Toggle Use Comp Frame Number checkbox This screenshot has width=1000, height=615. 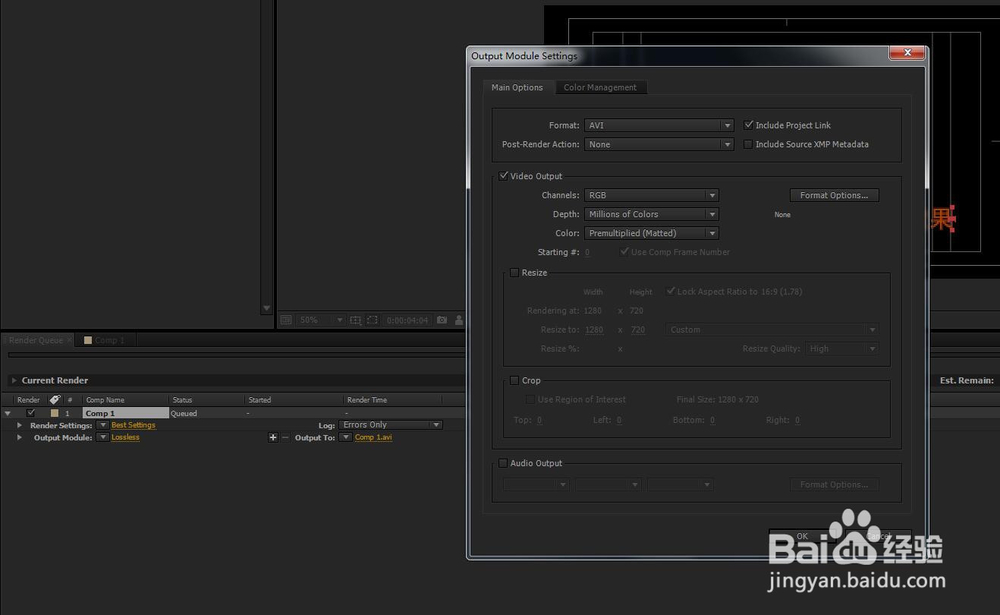pyautogui.click(x=624, y=252)
